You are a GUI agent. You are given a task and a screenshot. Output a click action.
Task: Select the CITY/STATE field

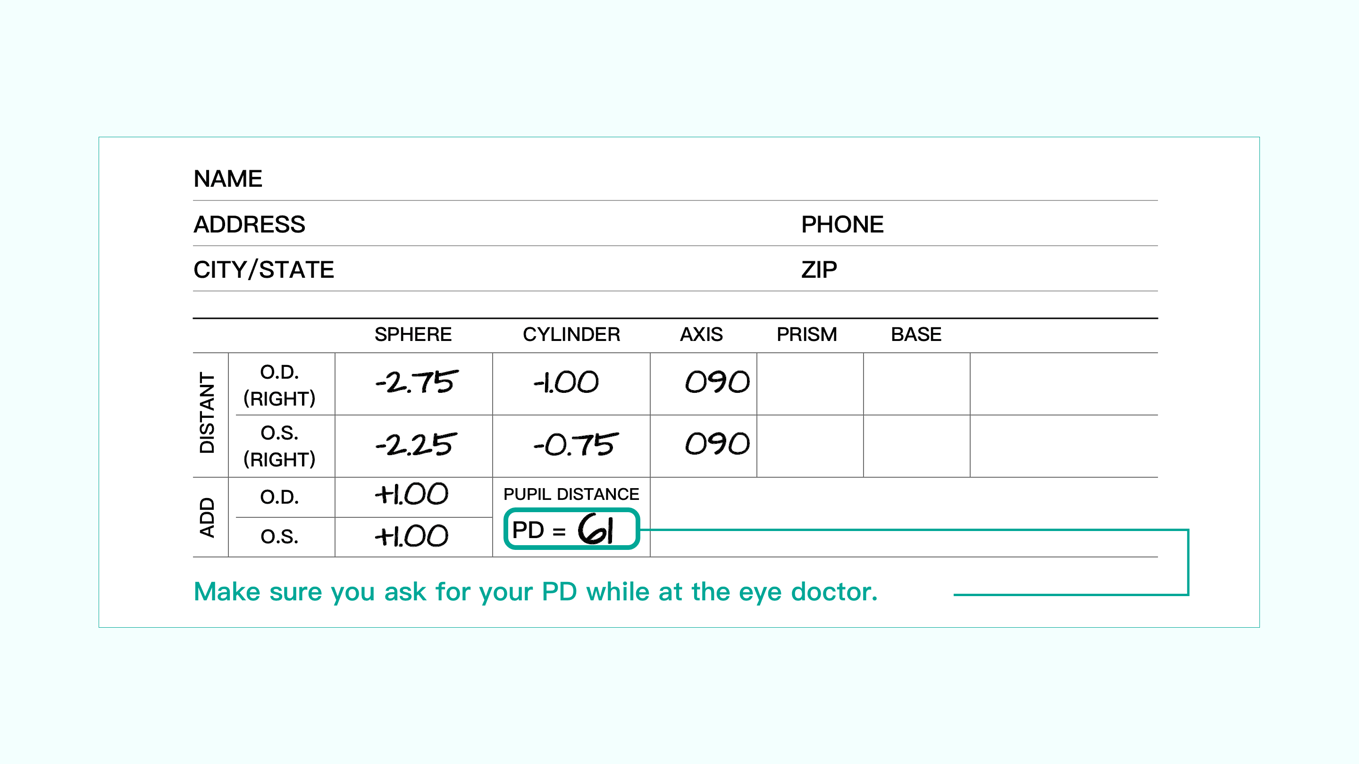click(263, 270)
